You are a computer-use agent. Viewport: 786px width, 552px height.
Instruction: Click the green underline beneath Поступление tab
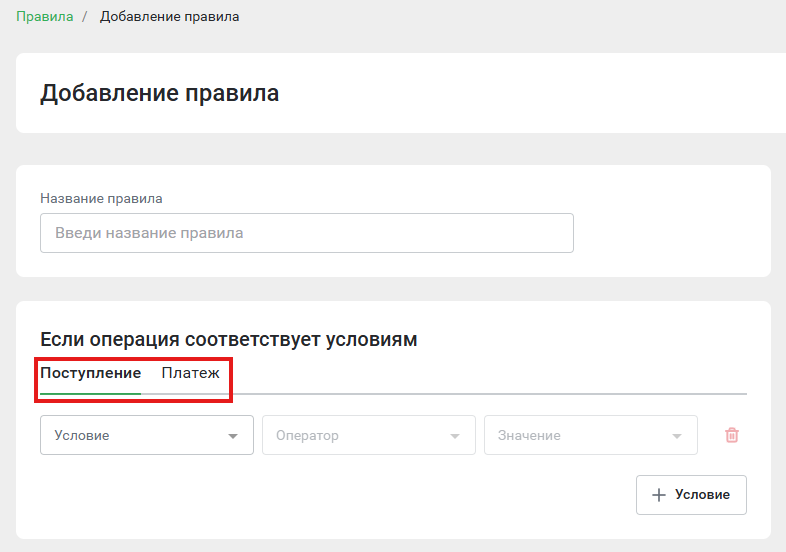pyautogui.click(x=90, y=394)
